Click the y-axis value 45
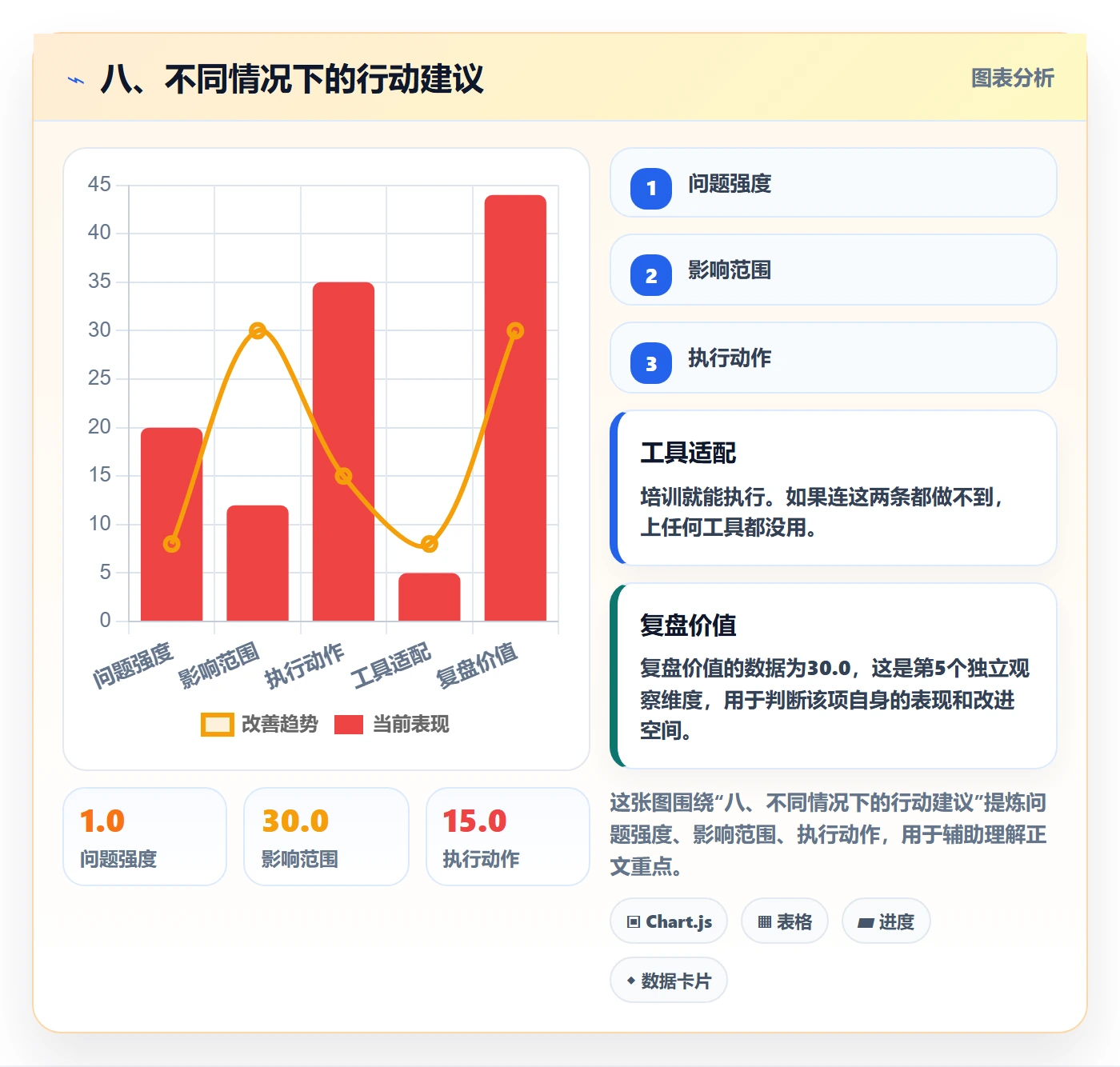Screen dimensions: 1120x1067 (x=99, y=184)
